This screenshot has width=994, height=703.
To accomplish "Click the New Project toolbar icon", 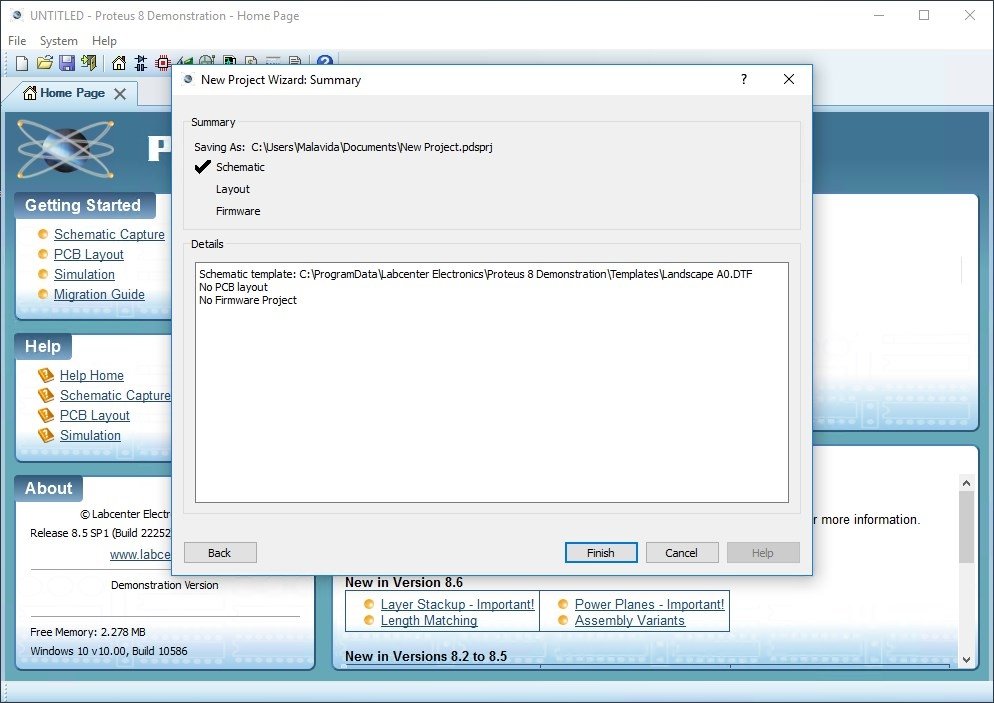I will tap(22, 63).
